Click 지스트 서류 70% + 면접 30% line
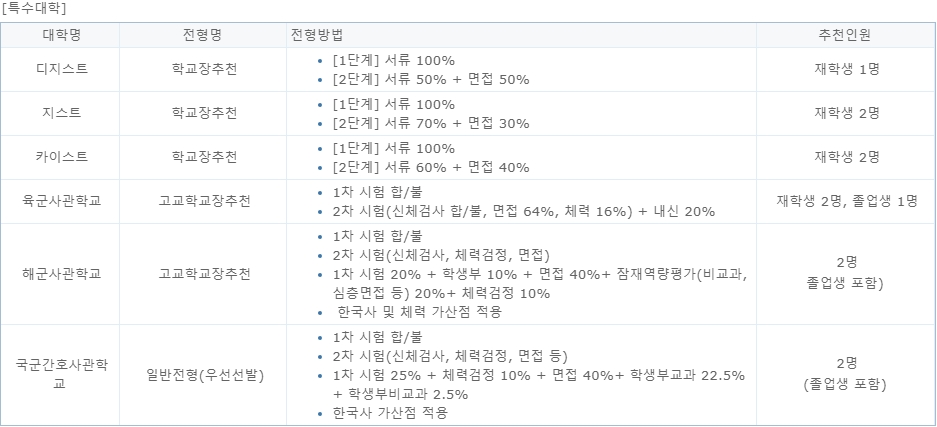This screenshot has width=937, height=427. pos(431,124)
